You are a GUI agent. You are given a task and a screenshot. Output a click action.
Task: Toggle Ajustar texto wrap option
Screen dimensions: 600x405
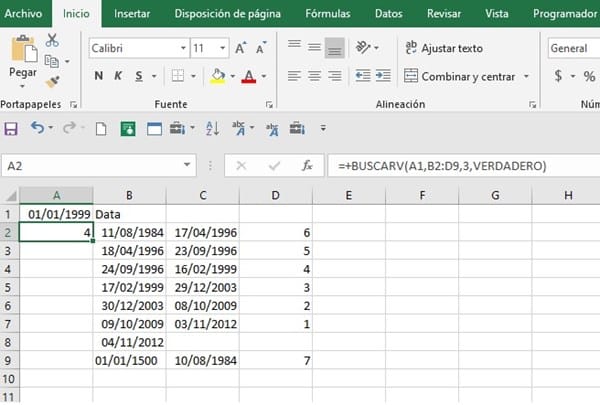444,48
